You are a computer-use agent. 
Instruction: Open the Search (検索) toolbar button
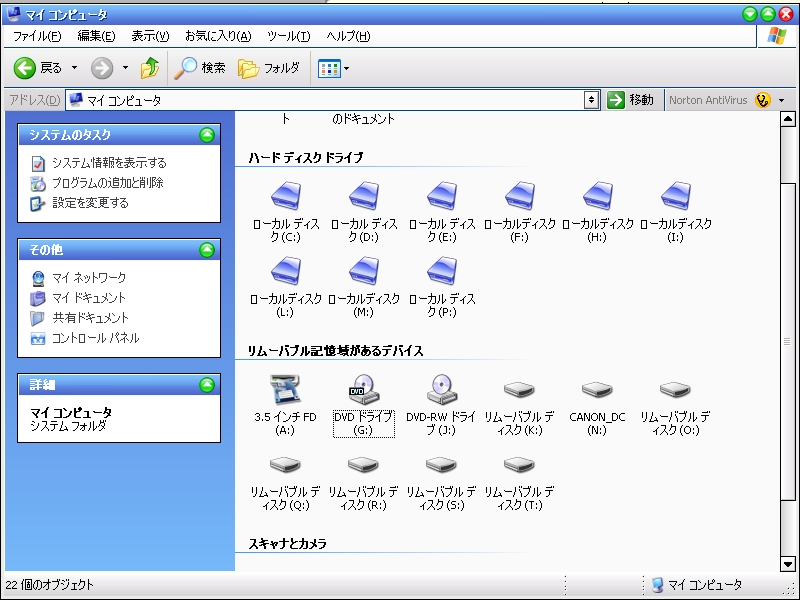(199, 68)
